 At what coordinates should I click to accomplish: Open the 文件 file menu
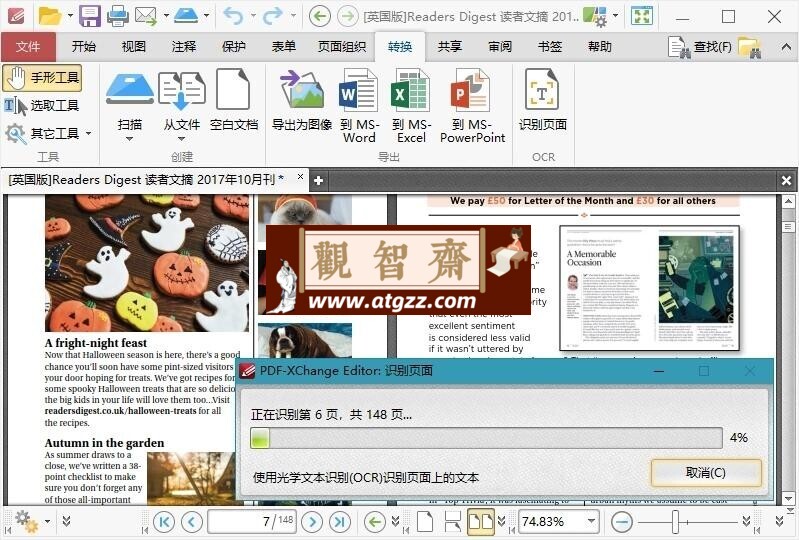[x=28, y=47]
